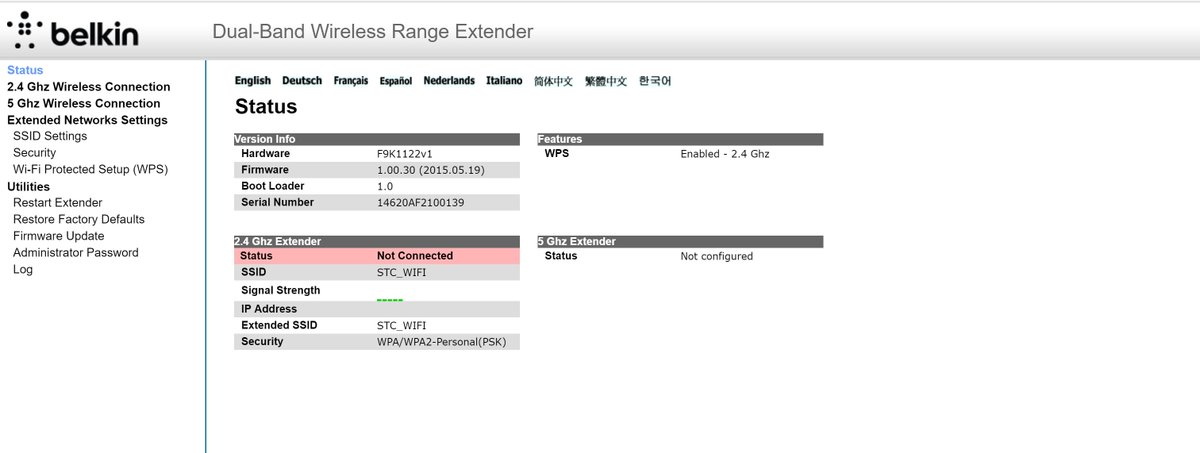Viewport: 1200px width, 453px height.
Task: Switch language to 简体中文
Action: 553,81
